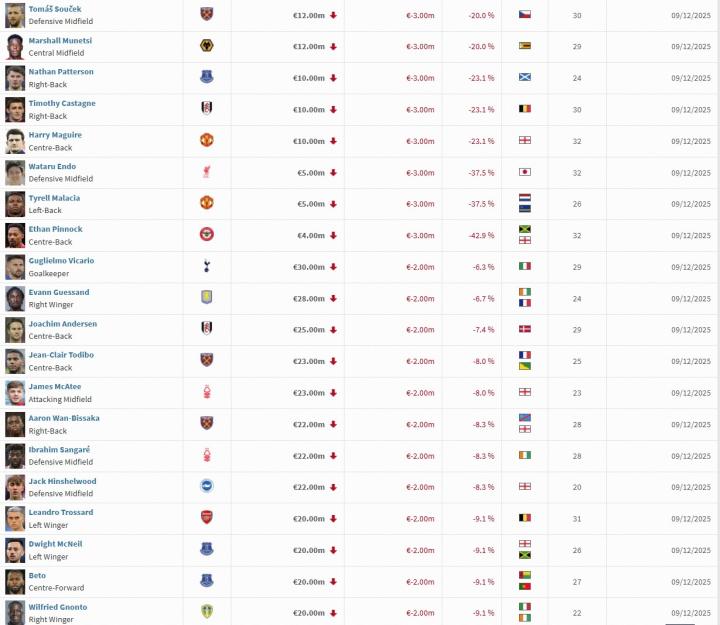
Task: Click the Wolves crest in Marshall Munetsi's row
Action: point(207,46)
